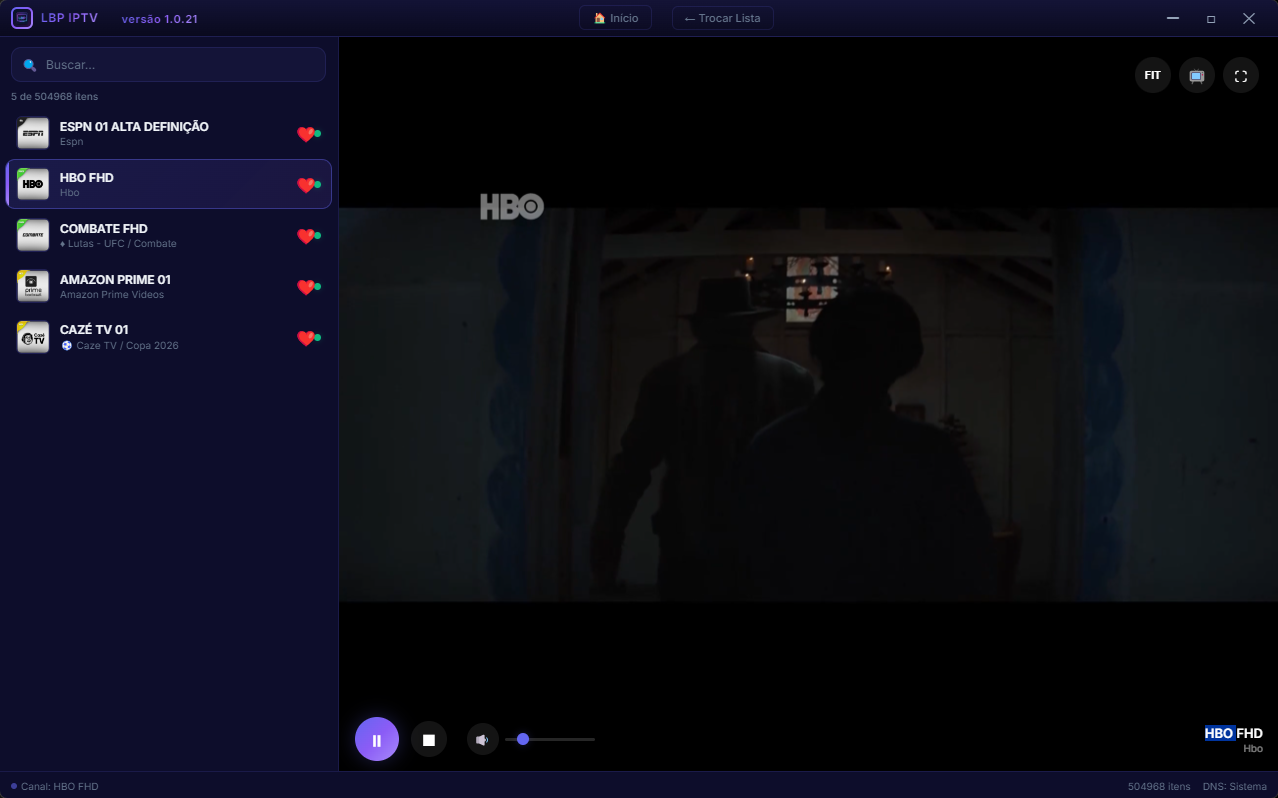Close the LBP IPTV window
Viewport: 1278px width, 798px height.
[1249, 18]
